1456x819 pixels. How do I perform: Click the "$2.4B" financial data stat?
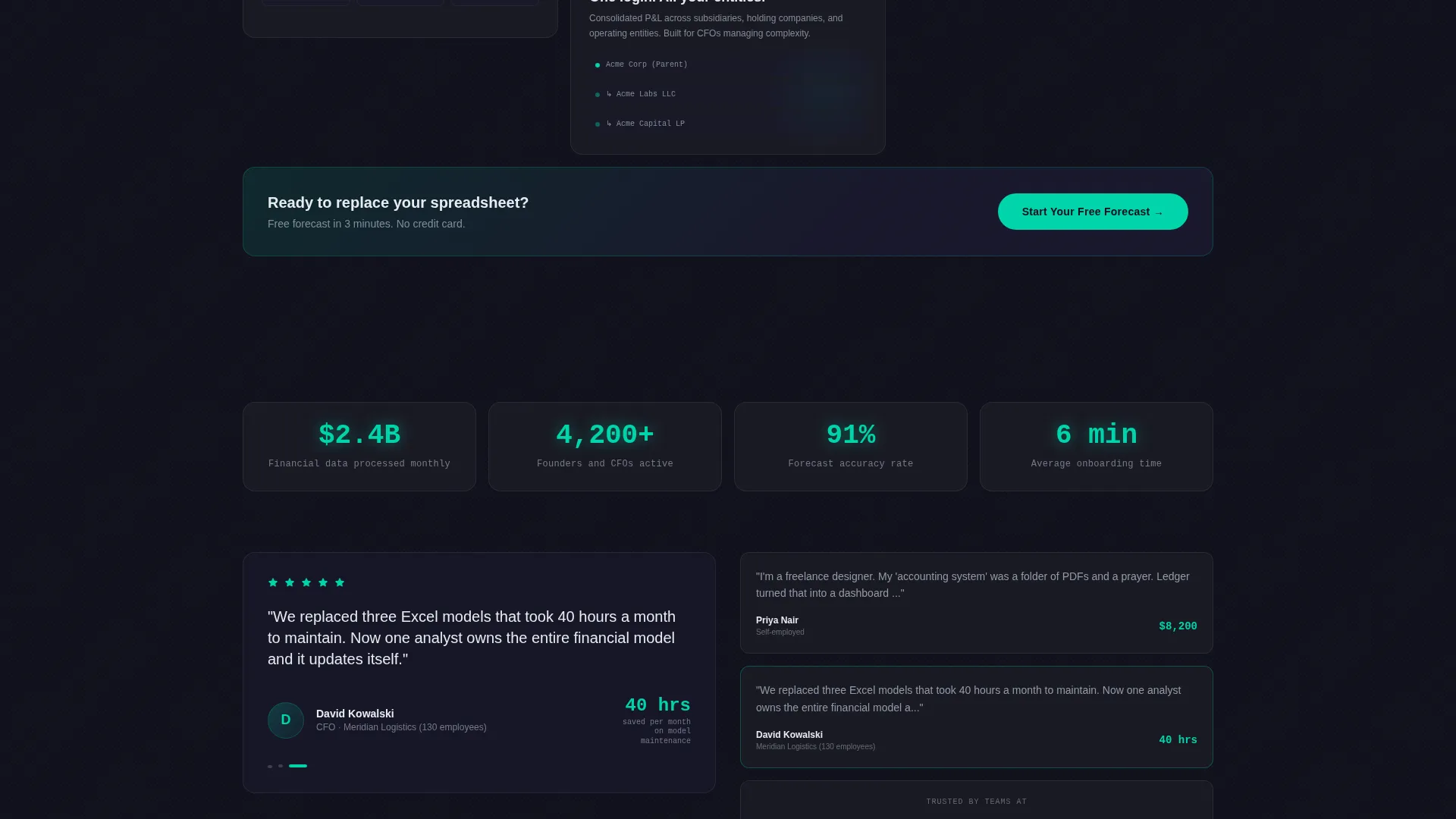point(359,435)
